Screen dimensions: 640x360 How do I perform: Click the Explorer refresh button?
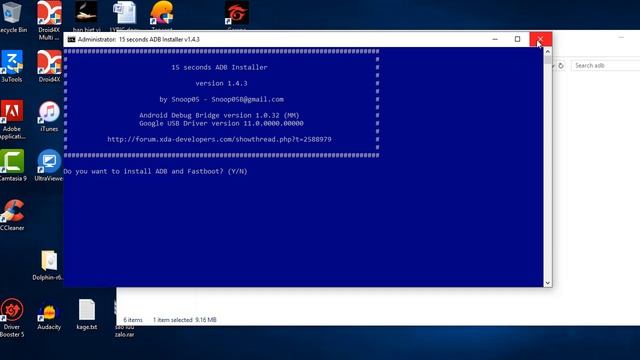tap(561, 66)
